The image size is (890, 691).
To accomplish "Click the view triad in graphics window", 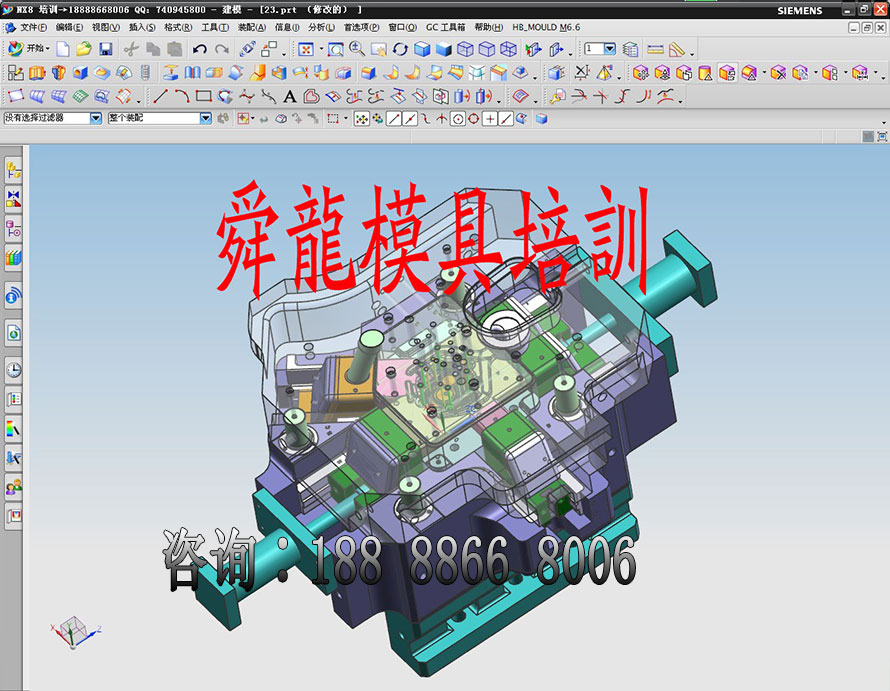I will pos(74,632).
